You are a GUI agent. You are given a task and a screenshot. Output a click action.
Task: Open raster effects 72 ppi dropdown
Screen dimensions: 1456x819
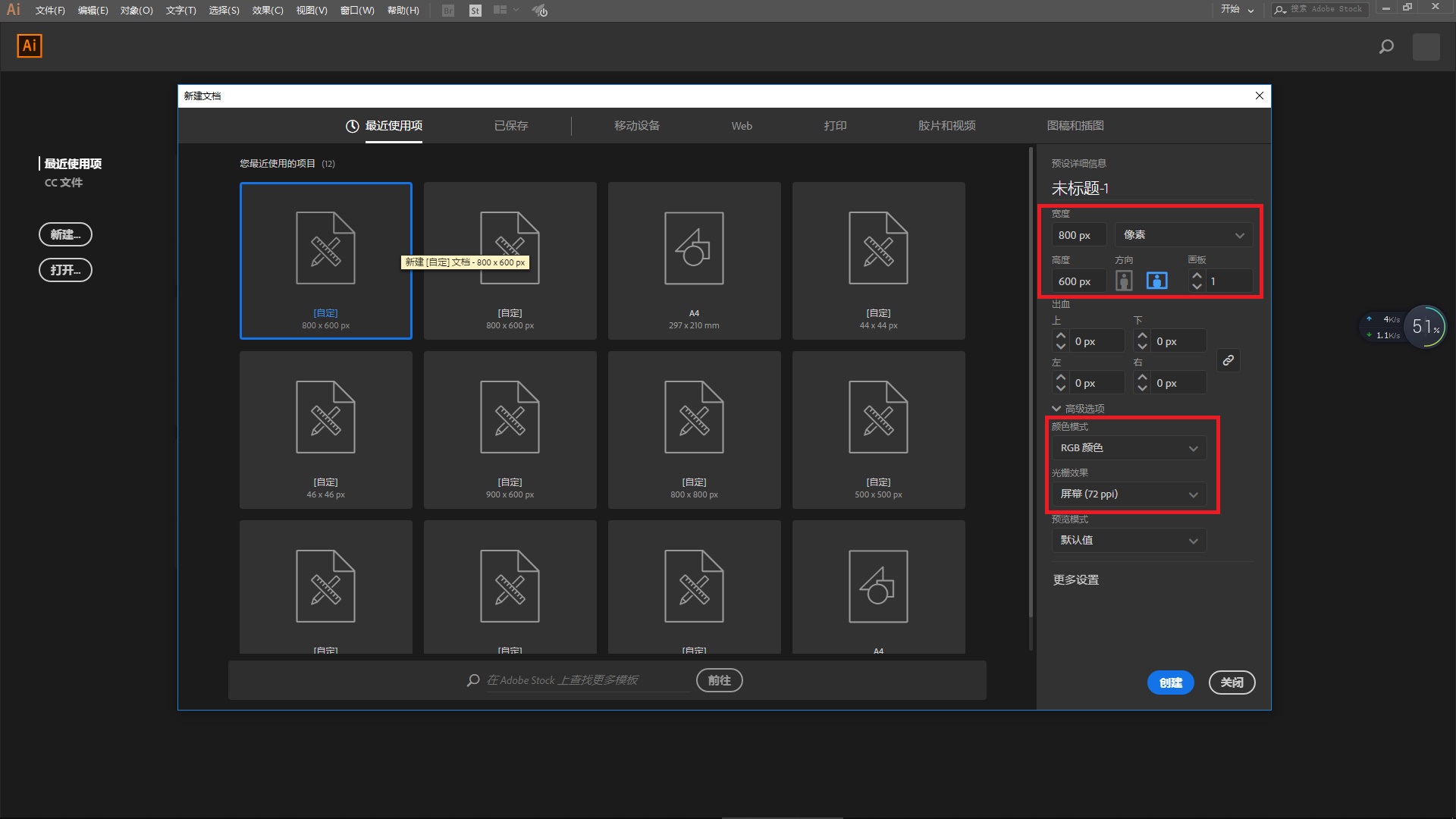(x=1128, y=494)
